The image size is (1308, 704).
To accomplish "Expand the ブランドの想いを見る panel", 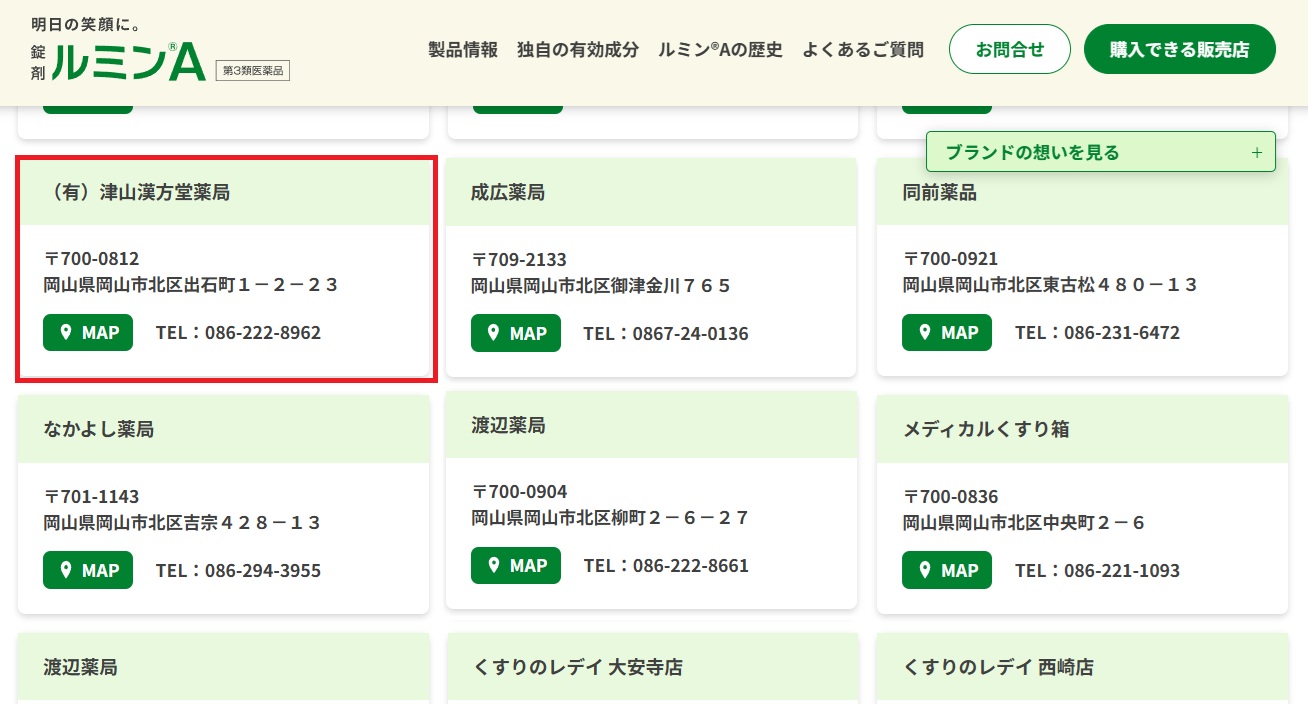I will (x=1101, y=152).
